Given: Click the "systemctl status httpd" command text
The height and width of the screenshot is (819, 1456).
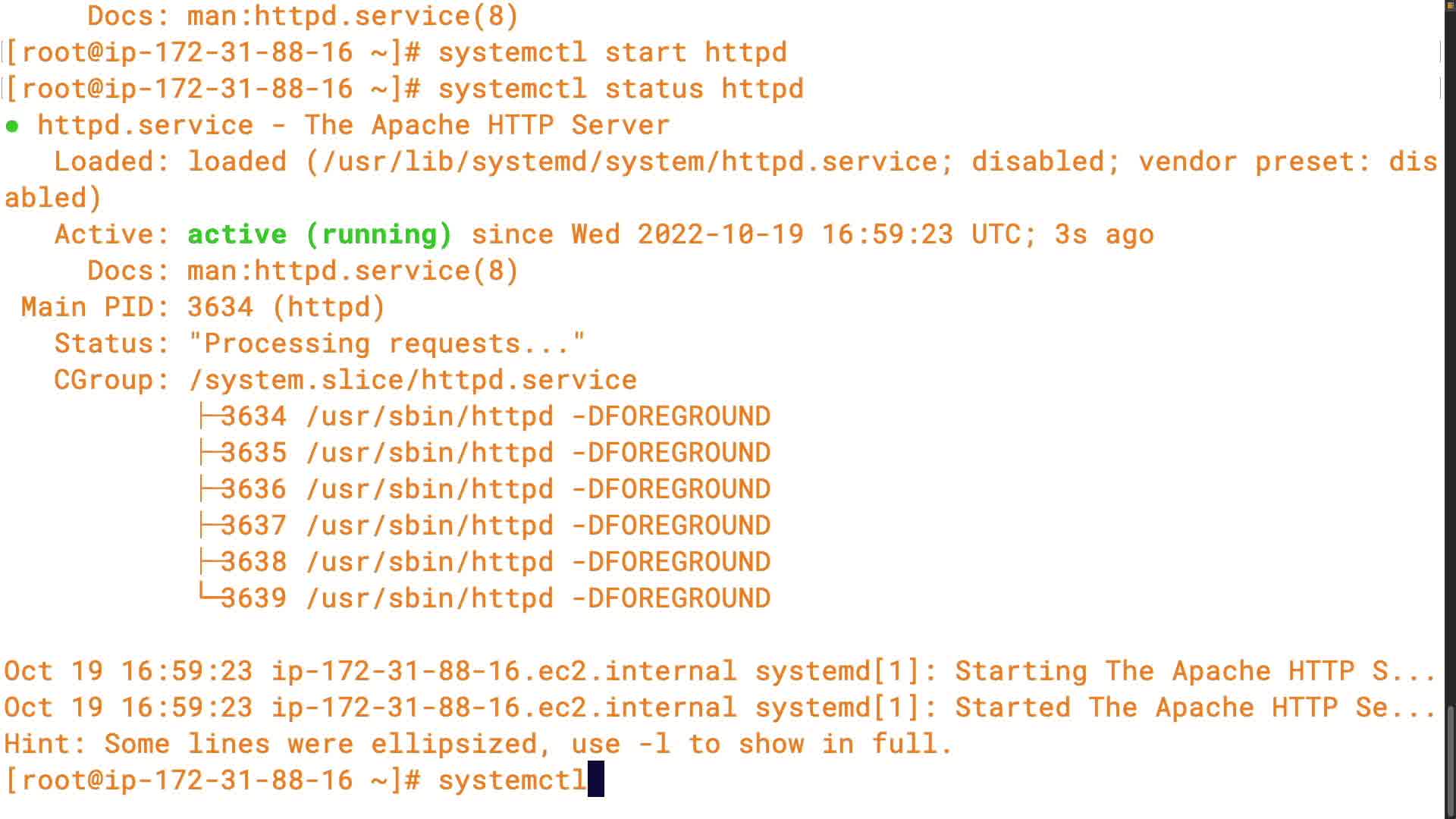Looking at the screenshot, I should [620, 89].
